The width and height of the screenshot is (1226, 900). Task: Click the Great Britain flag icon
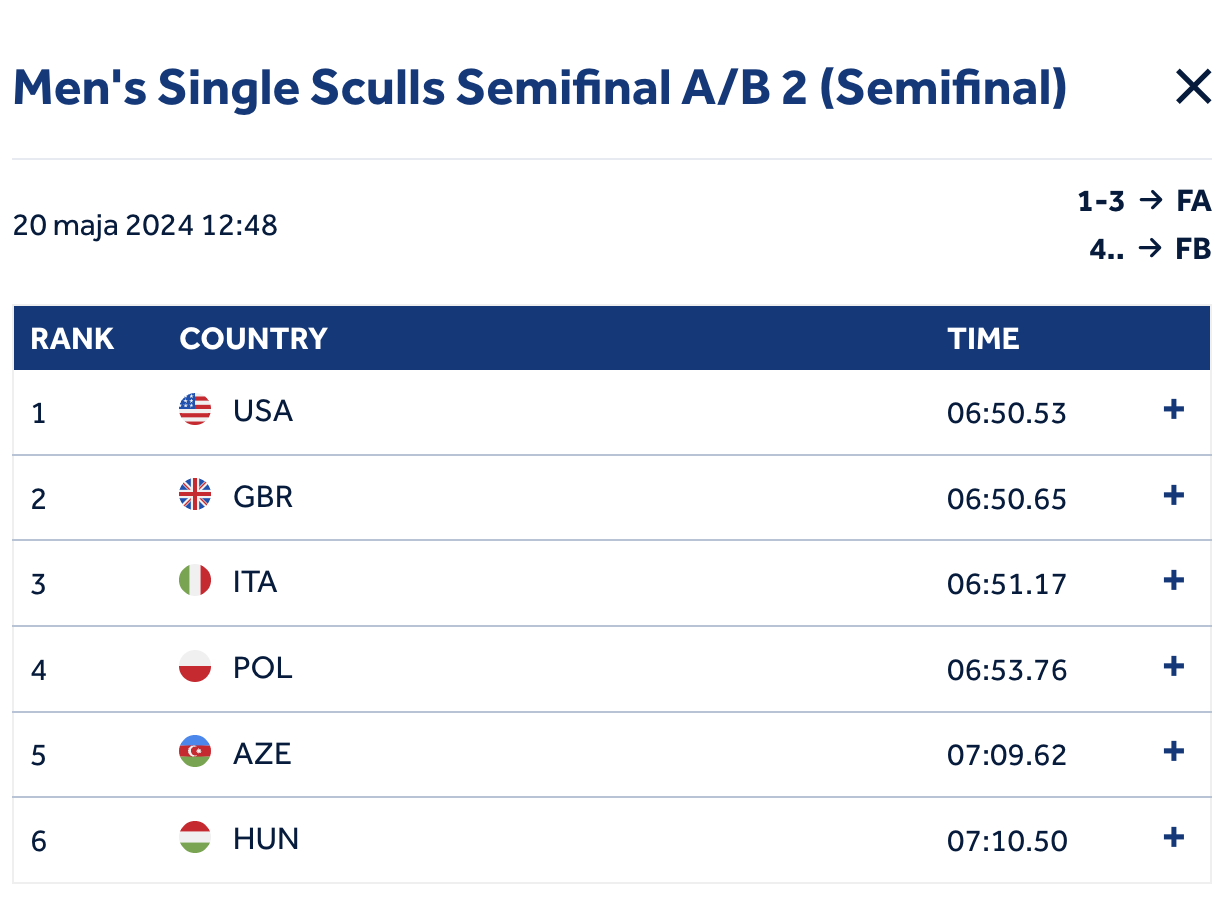(x=195, y=496)
